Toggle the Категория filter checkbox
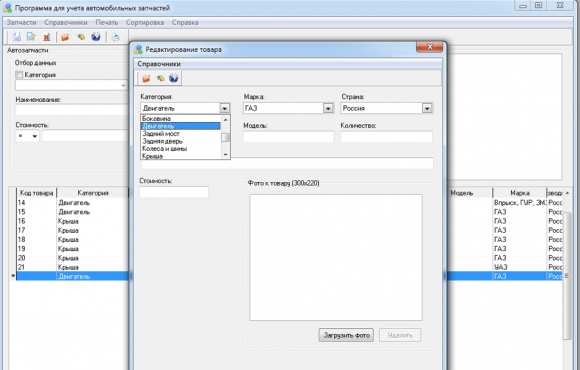 [x=19, y=75]
